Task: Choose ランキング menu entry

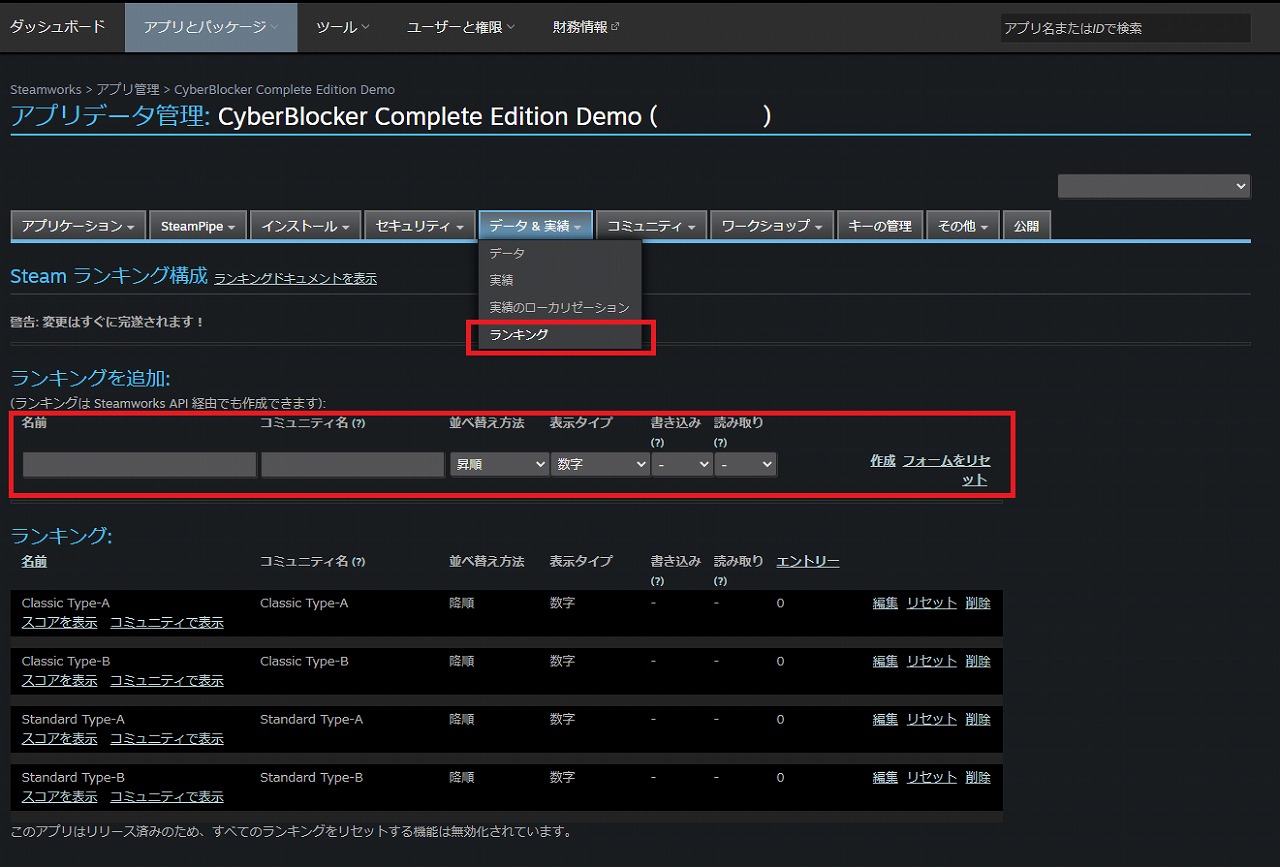Action: [x=560, y=335]
